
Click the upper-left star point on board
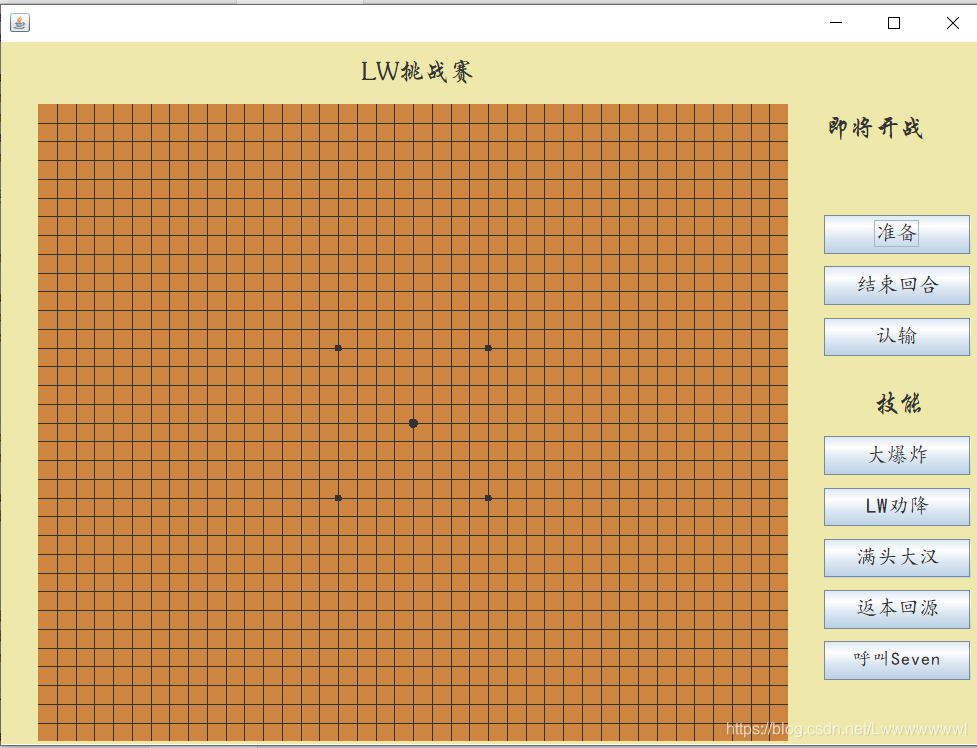tap(338, 348)
